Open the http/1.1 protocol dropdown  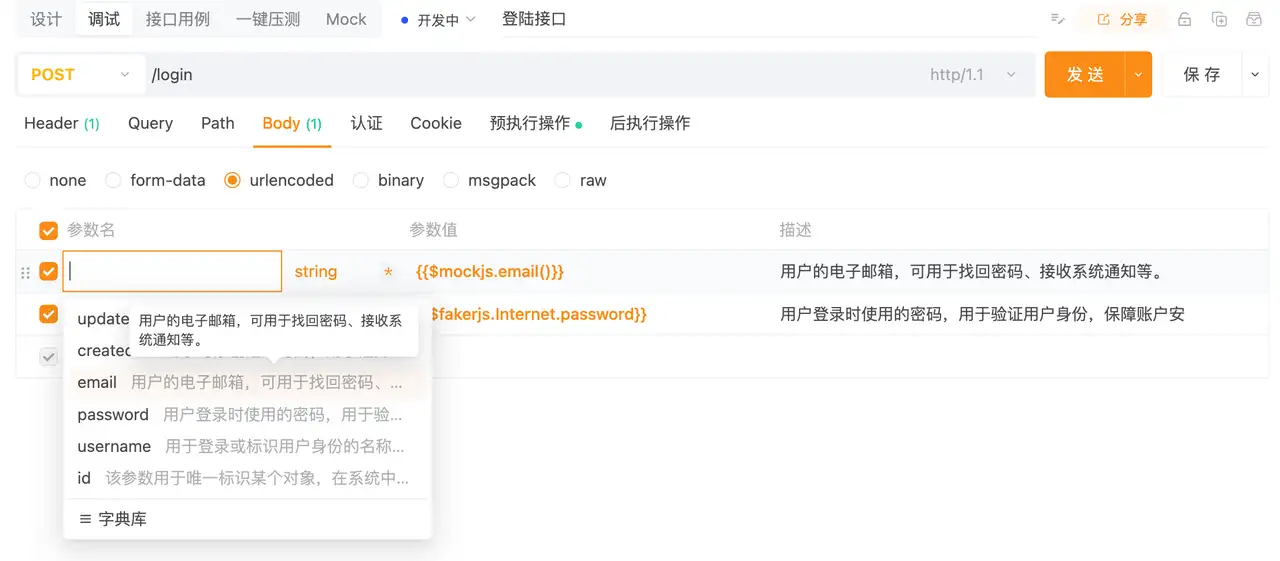tap(973, 75)
